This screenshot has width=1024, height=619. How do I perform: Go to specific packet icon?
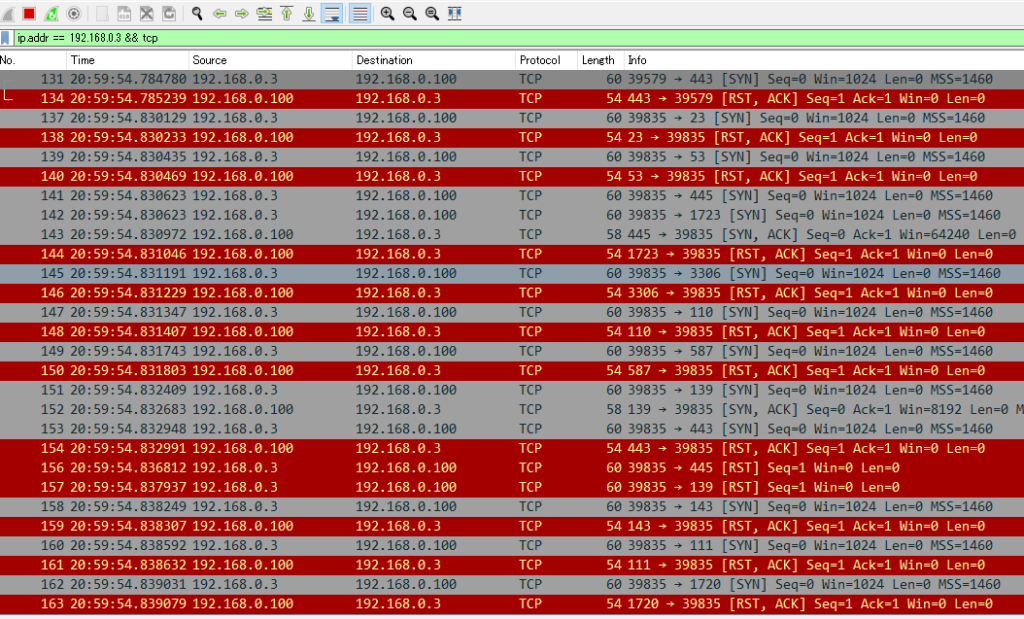(264, 13)
